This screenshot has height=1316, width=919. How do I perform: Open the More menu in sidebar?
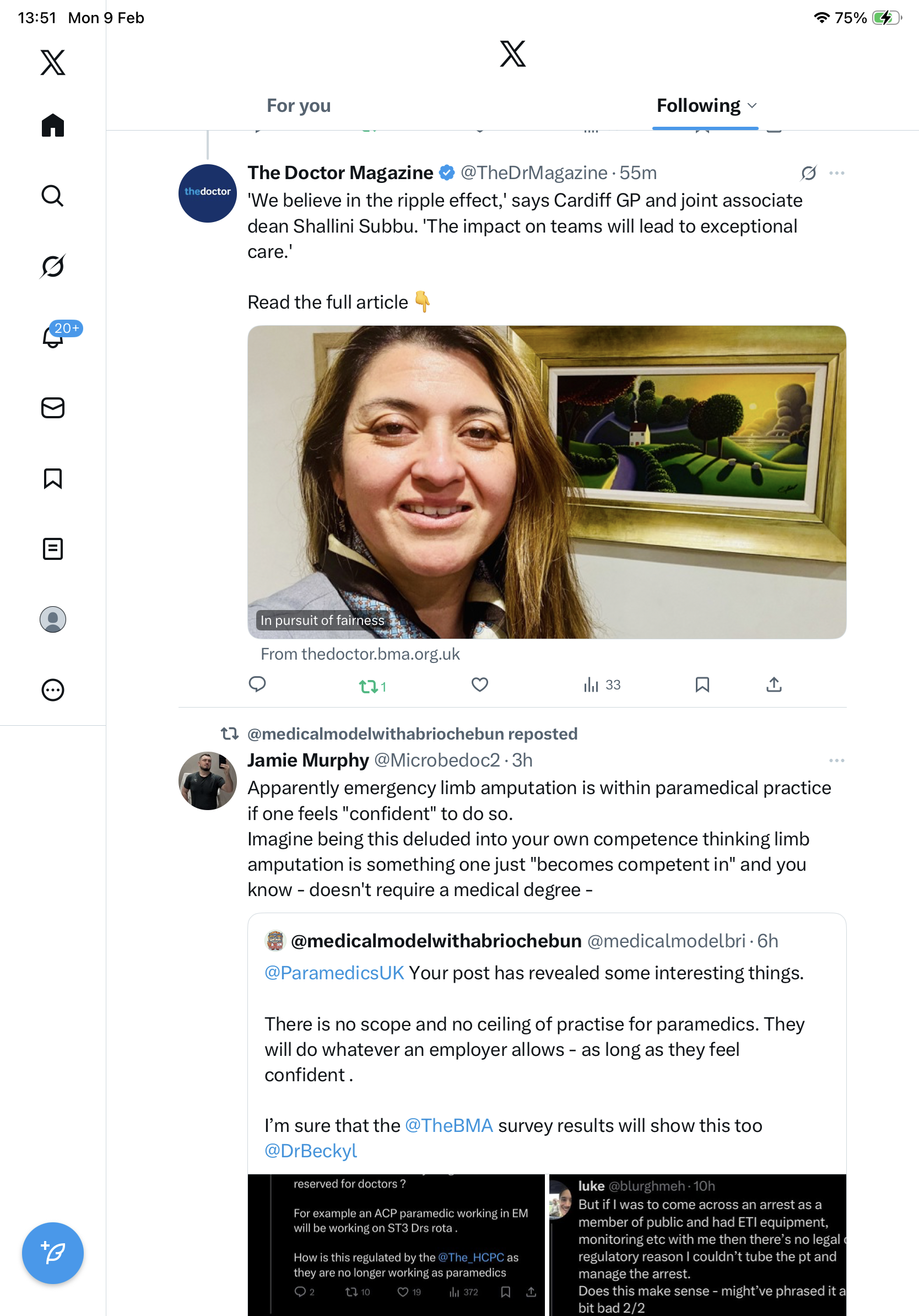53,690
